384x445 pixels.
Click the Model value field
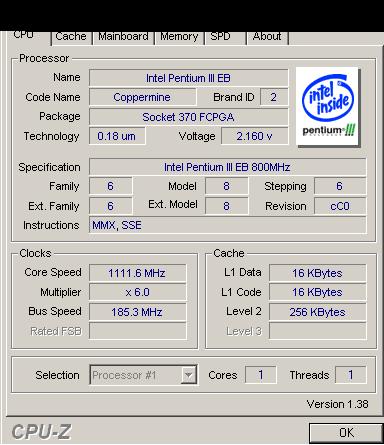point(227,186)
